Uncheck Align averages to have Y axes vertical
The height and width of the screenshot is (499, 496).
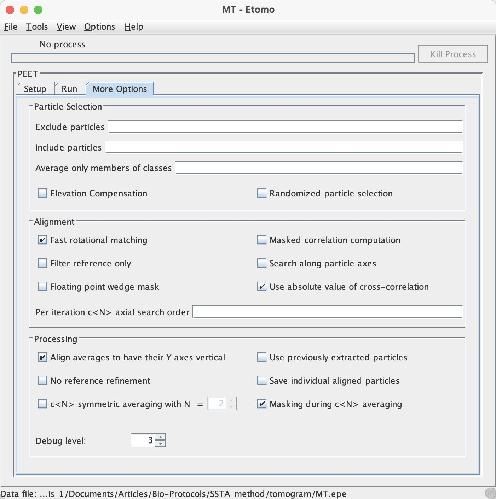[x=42, y=357]
